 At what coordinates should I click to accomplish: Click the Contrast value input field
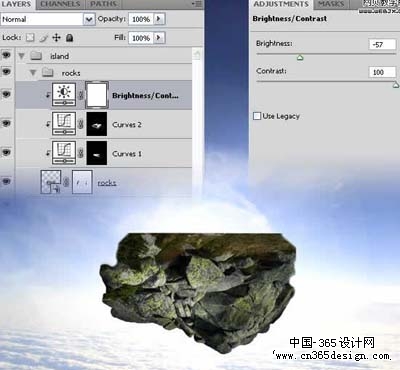tap(382, 72)
